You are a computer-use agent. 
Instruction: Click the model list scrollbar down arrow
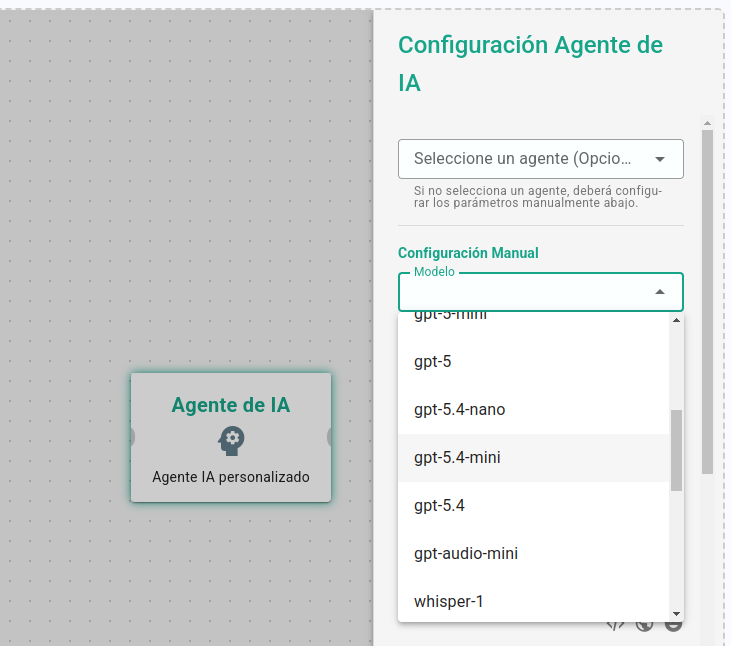pos(676,613)
